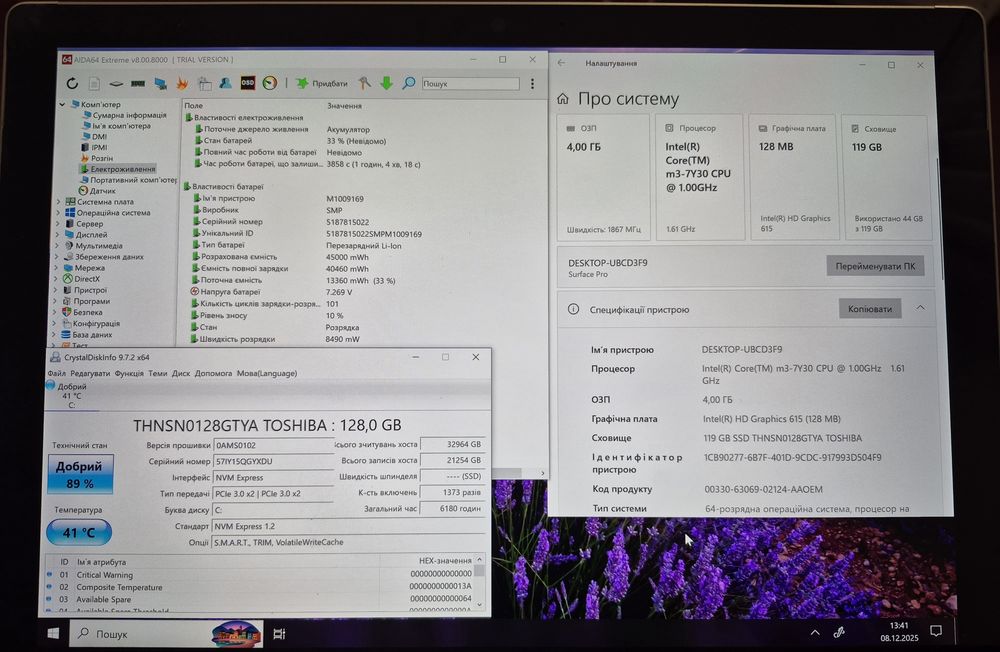Click the Пошук search field in AIDA64
The width and height of the screenshot is (1000, 652).
pyautogui.click(x=470, y=84)
